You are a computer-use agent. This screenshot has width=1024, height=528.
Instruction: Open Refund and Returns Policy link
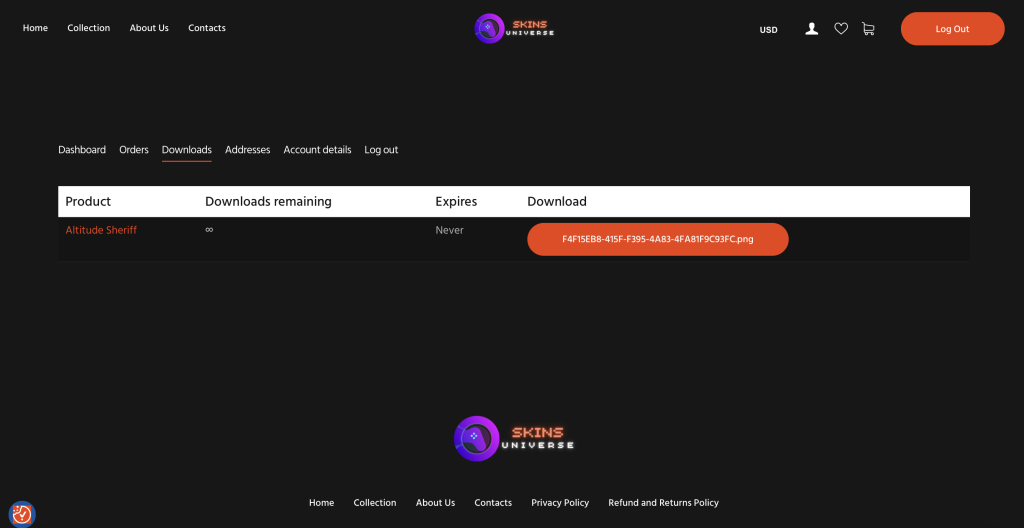(664, 503)
